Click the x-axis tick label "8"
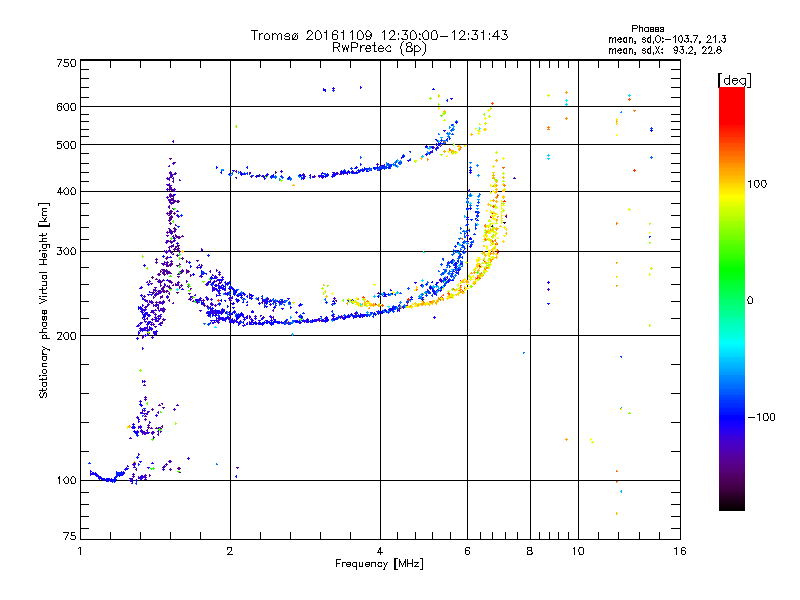This screenshot has height=600, width=800. tap(530, 551)
